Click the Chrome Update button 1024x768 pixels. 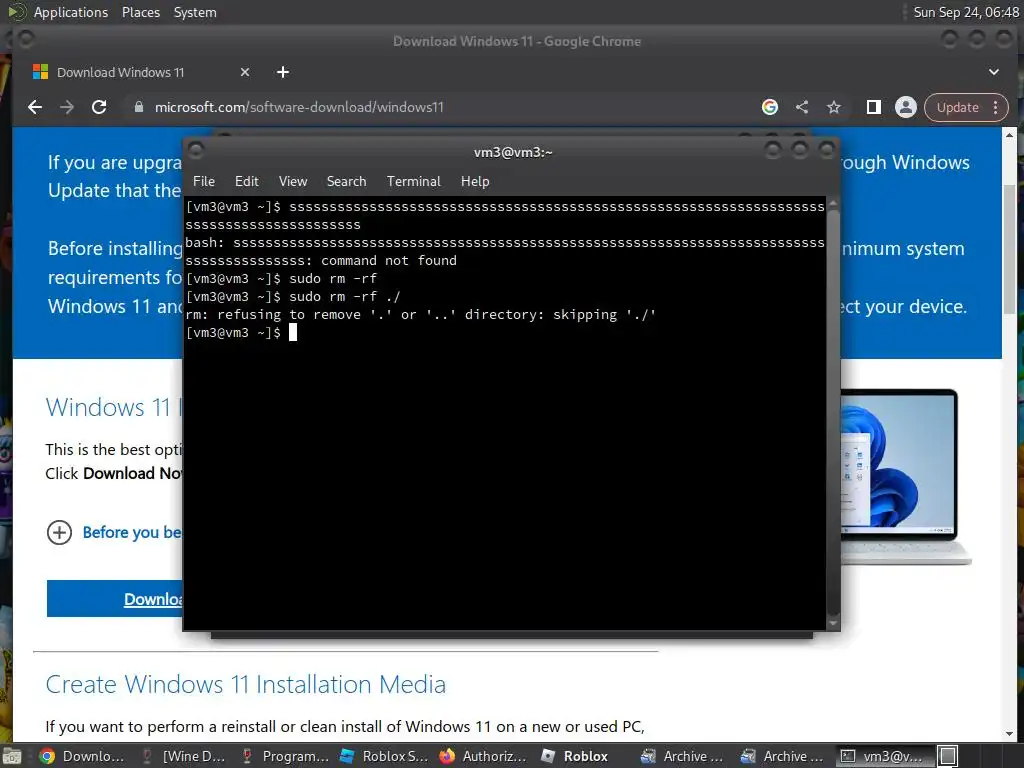(957, 107)
